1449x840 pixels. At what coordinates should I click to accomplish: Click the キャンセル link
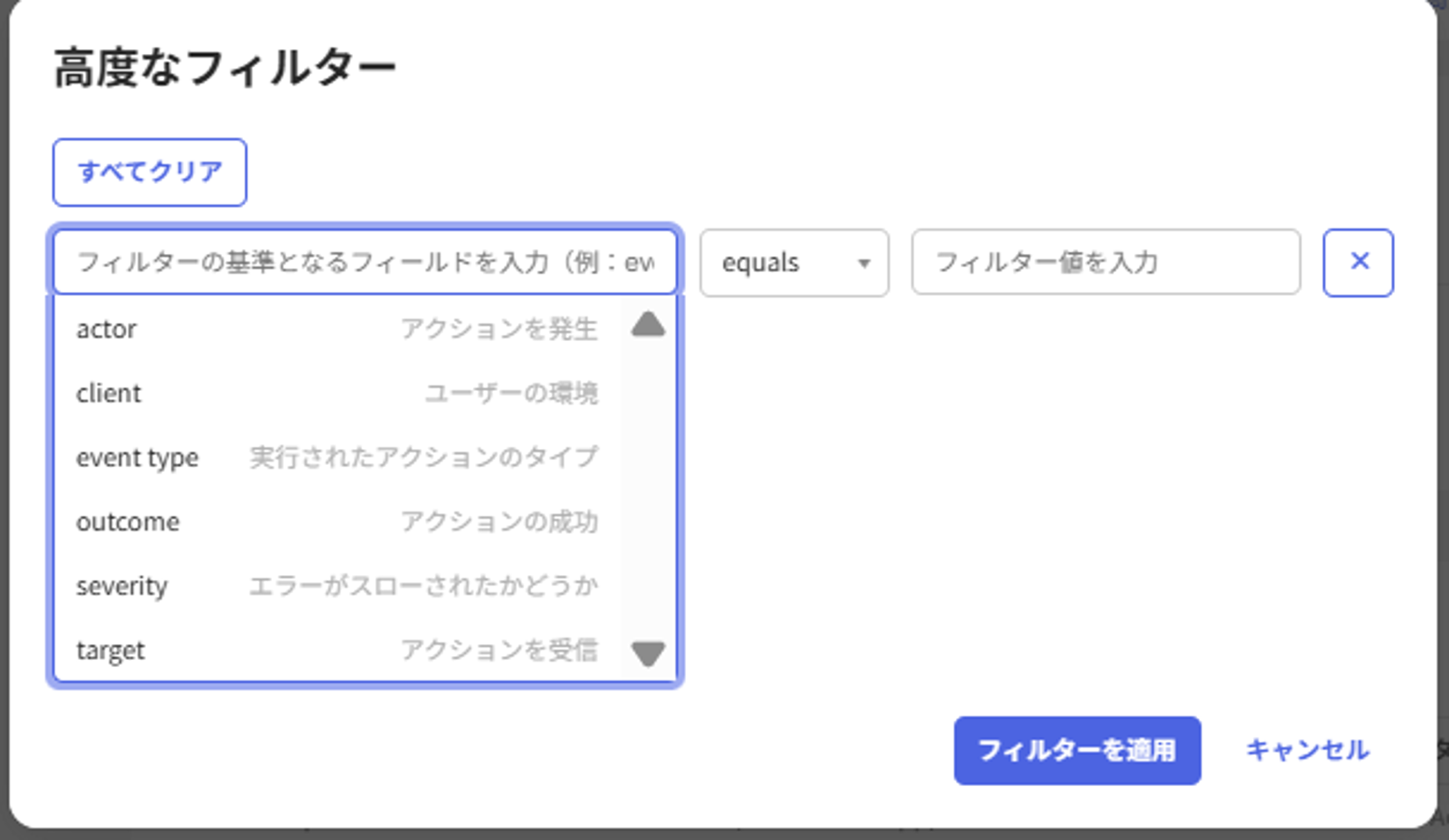[x=1307, y=750]
